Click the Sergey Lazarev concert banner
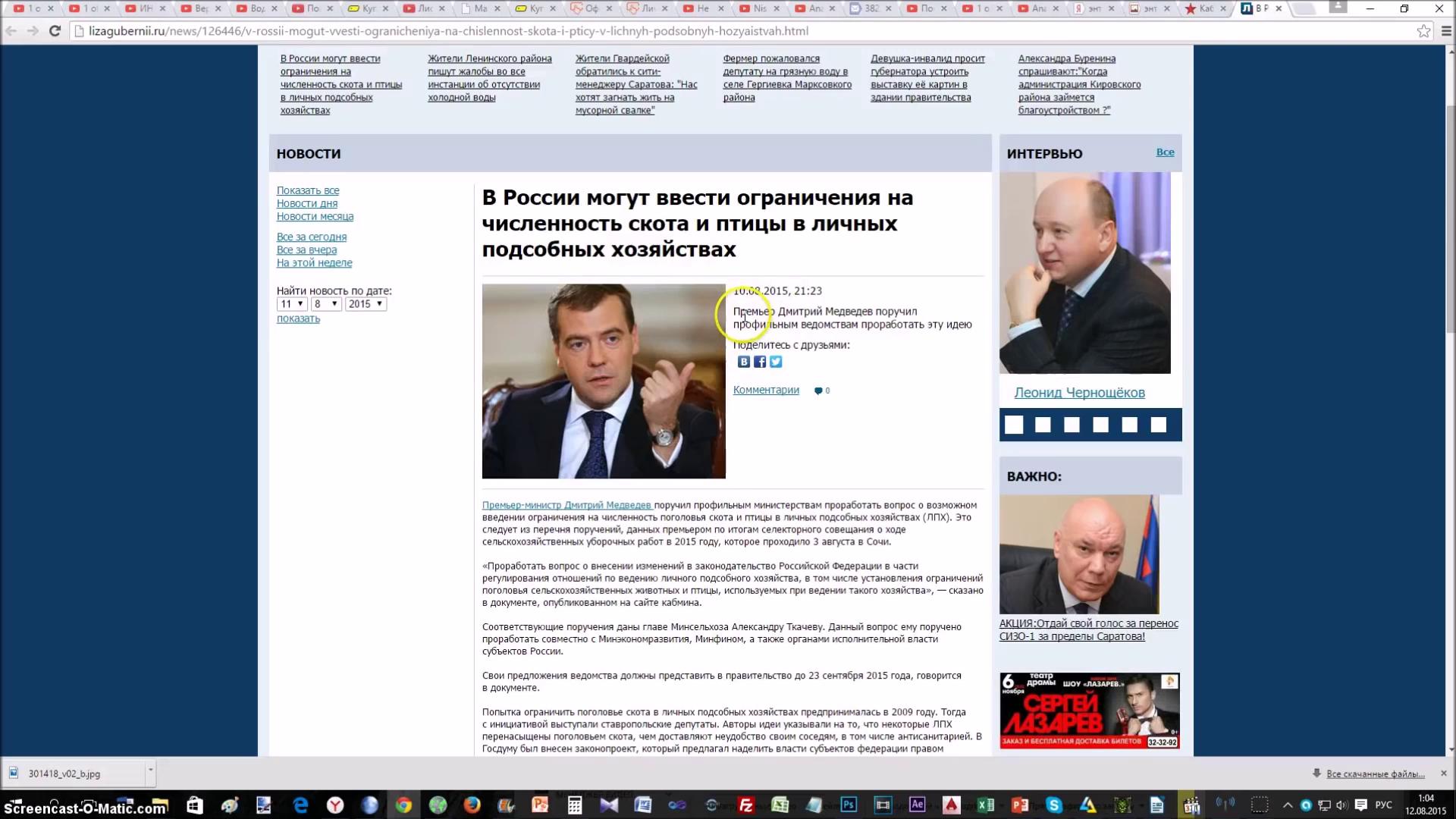The width and height of the screenshot is (1456, 819). click(x=1089, y=711)
